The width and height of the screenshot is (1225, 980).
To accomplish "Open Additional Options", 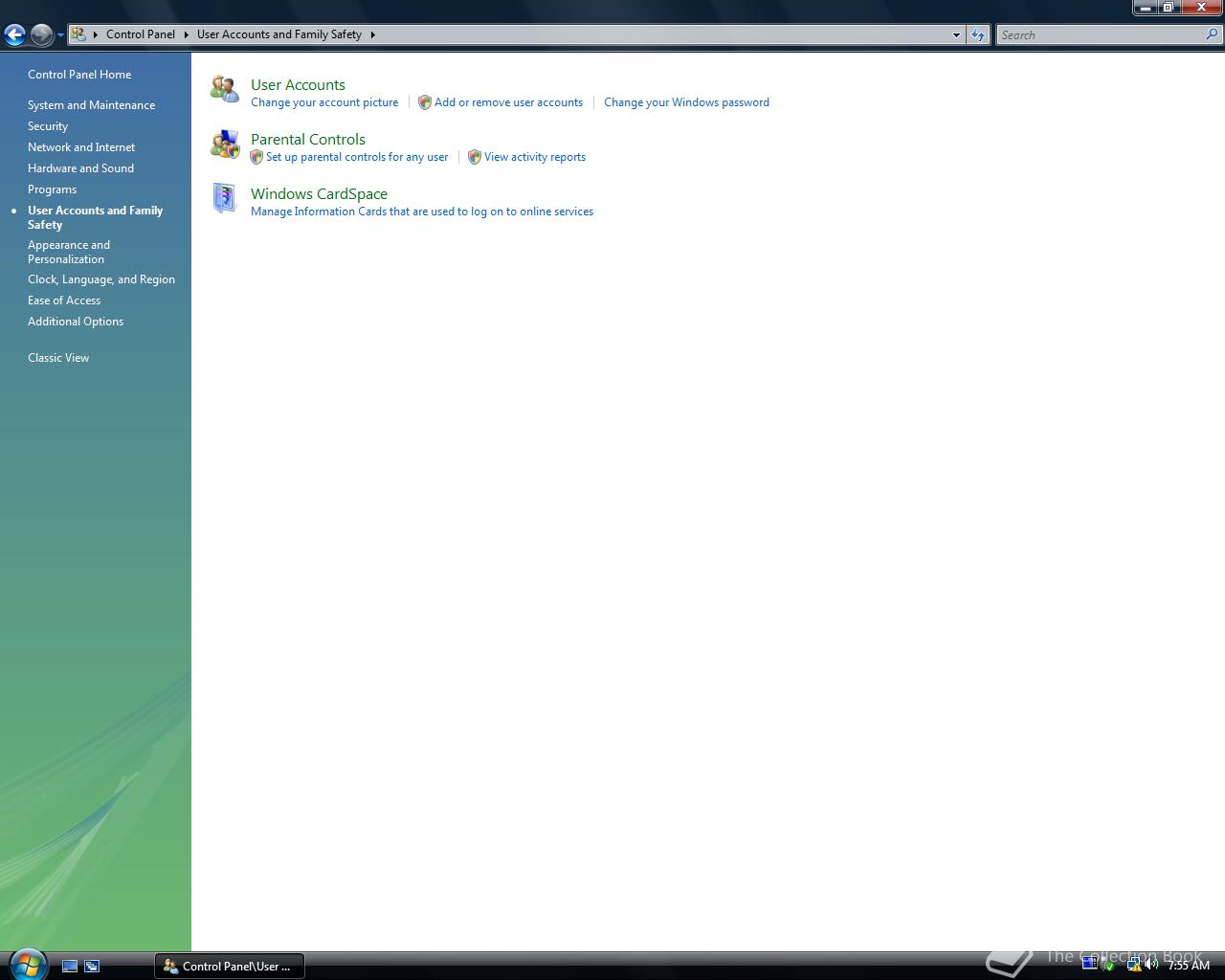I will coord(76,322).
